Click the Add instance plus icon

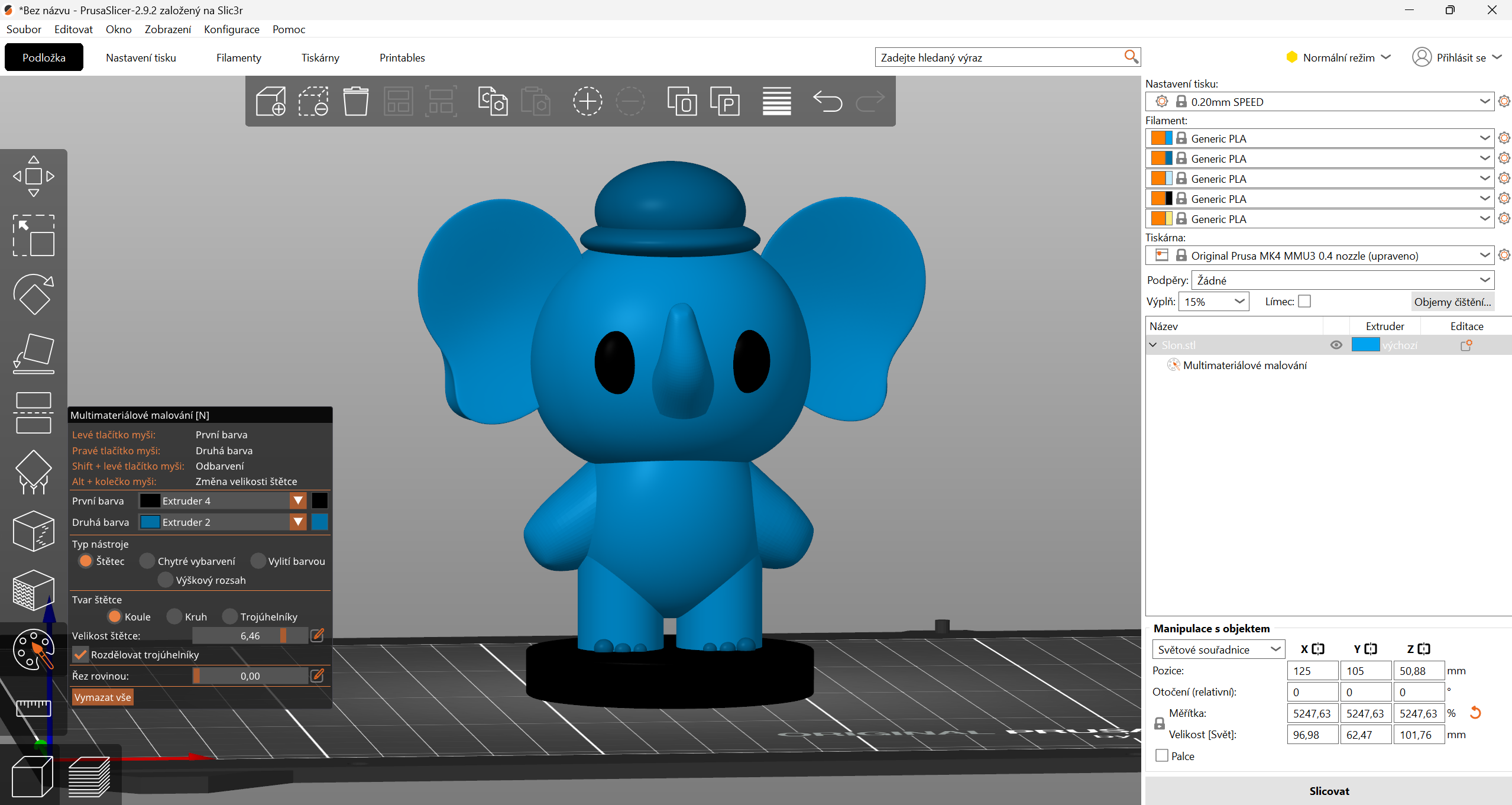click(587, 101)
